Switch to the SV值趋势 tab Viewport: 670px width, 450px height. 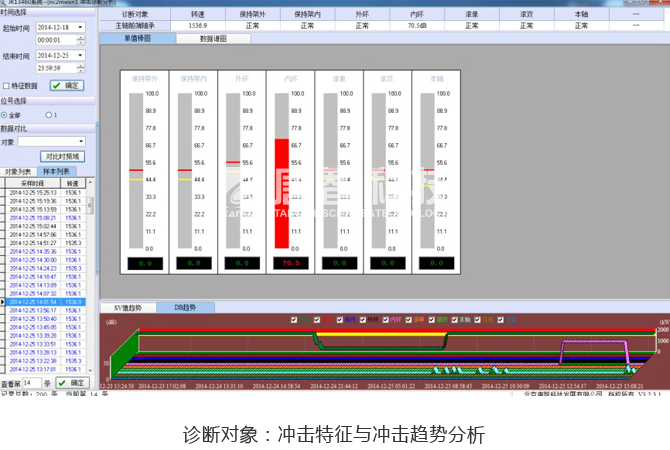[x=128, y=308]
